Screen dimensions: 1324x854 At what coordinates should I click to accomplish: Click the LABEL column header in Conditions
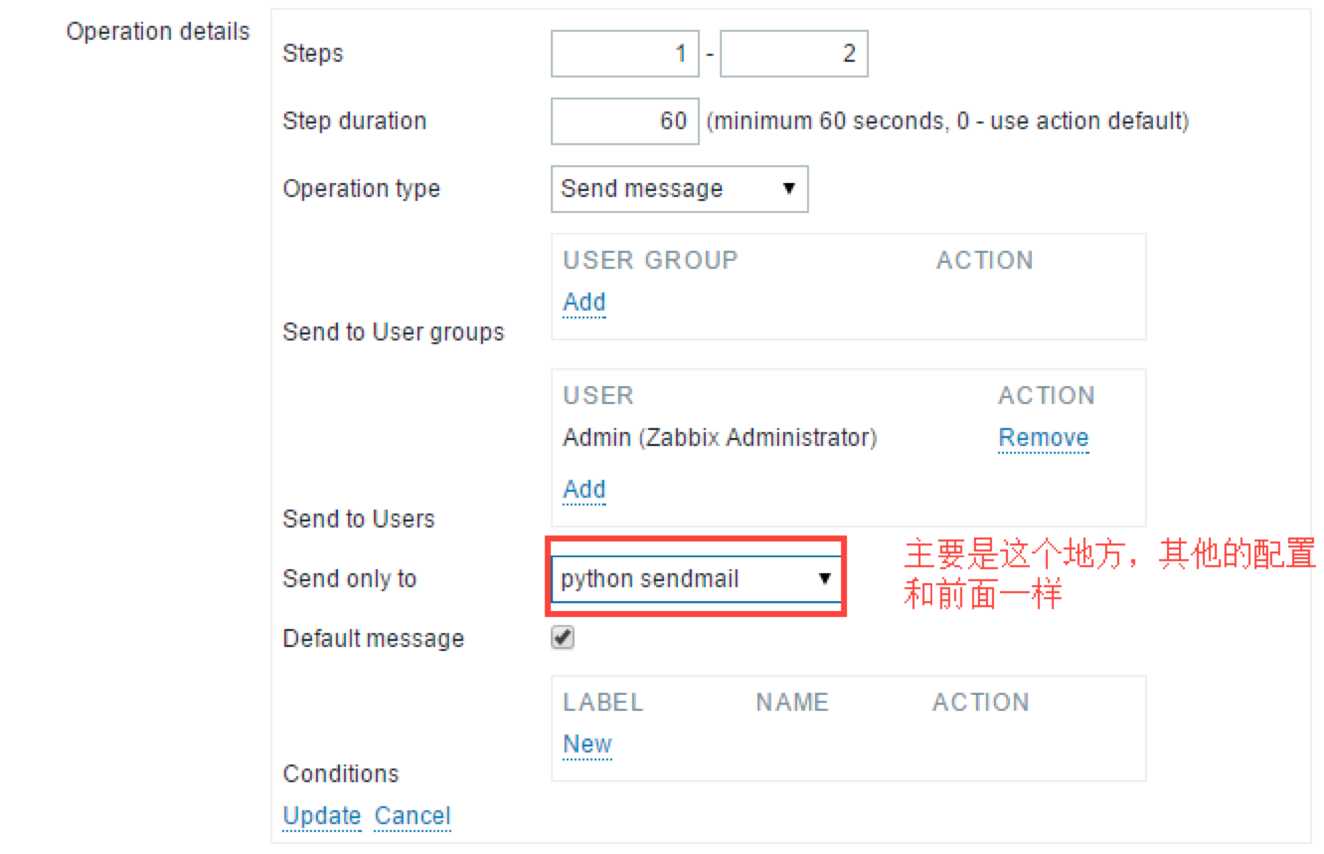point(602,703)
